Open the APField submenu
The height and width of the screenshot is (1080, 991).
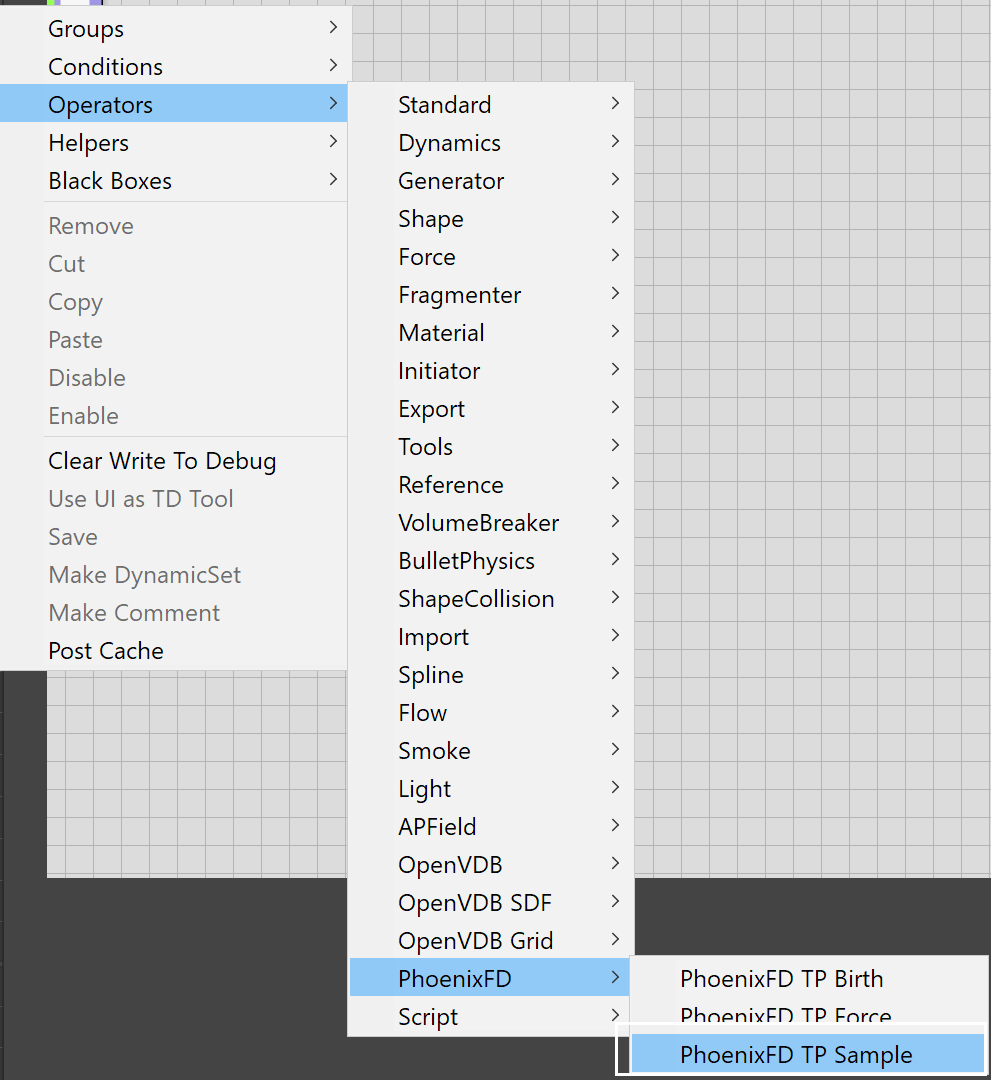(x=490, y=827)
